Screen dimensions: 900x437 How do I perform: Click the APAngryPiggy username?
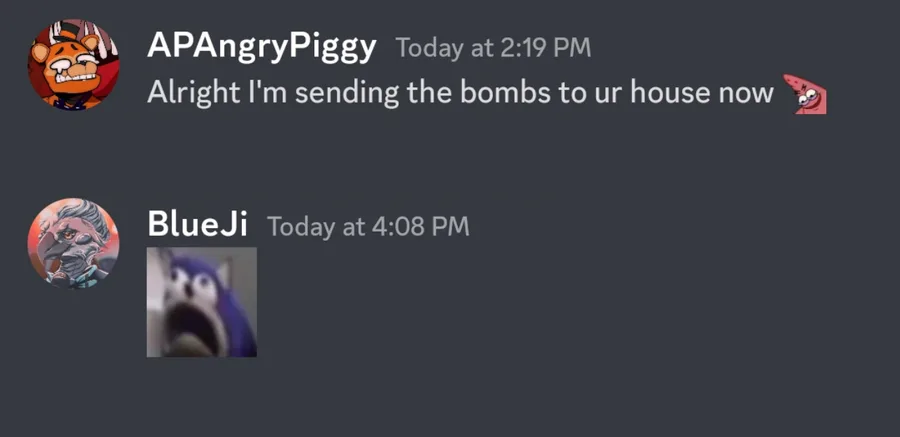tap(261, 47)
